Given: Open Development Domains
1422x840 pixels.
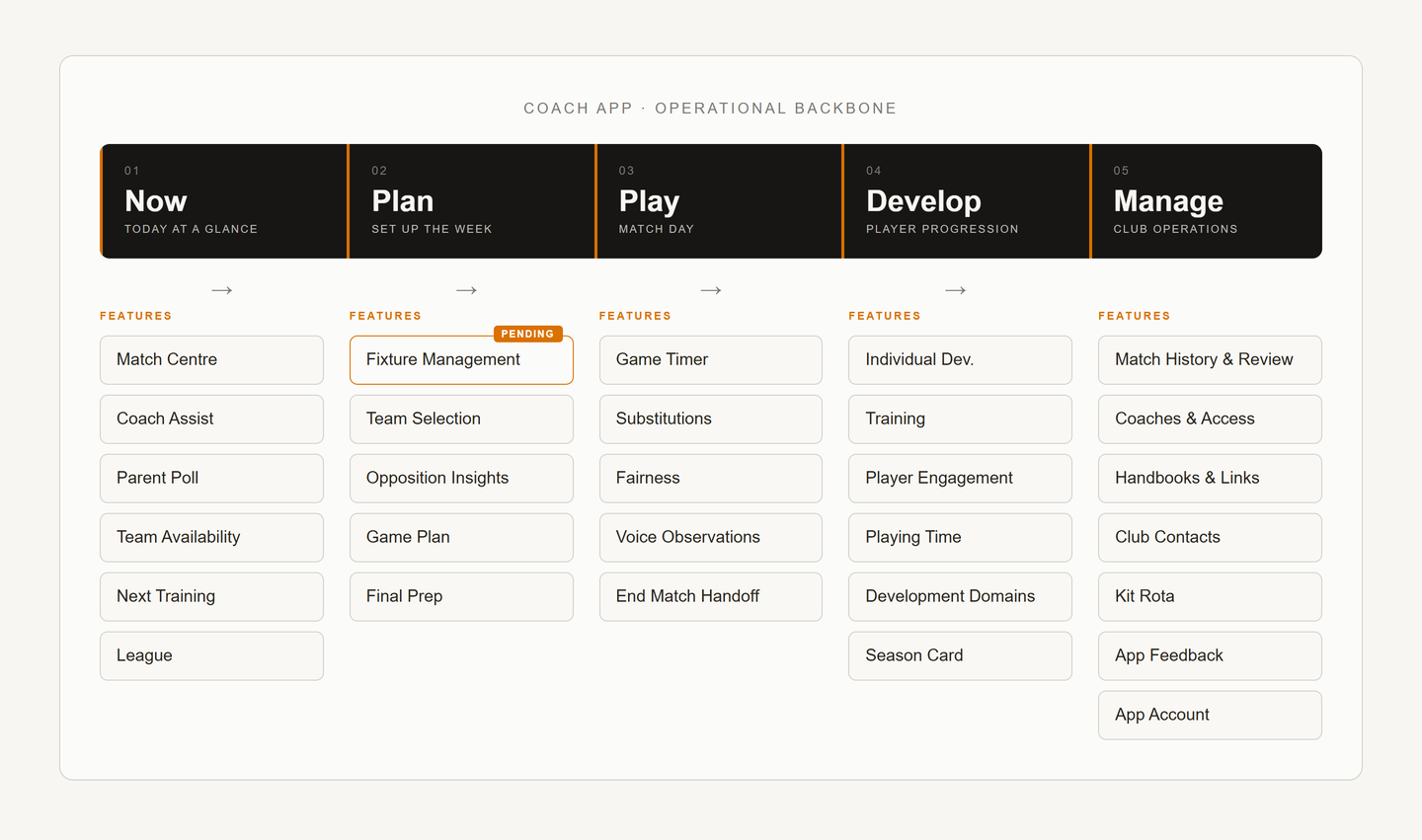Looking at the screenshot, I should point(960,597).
